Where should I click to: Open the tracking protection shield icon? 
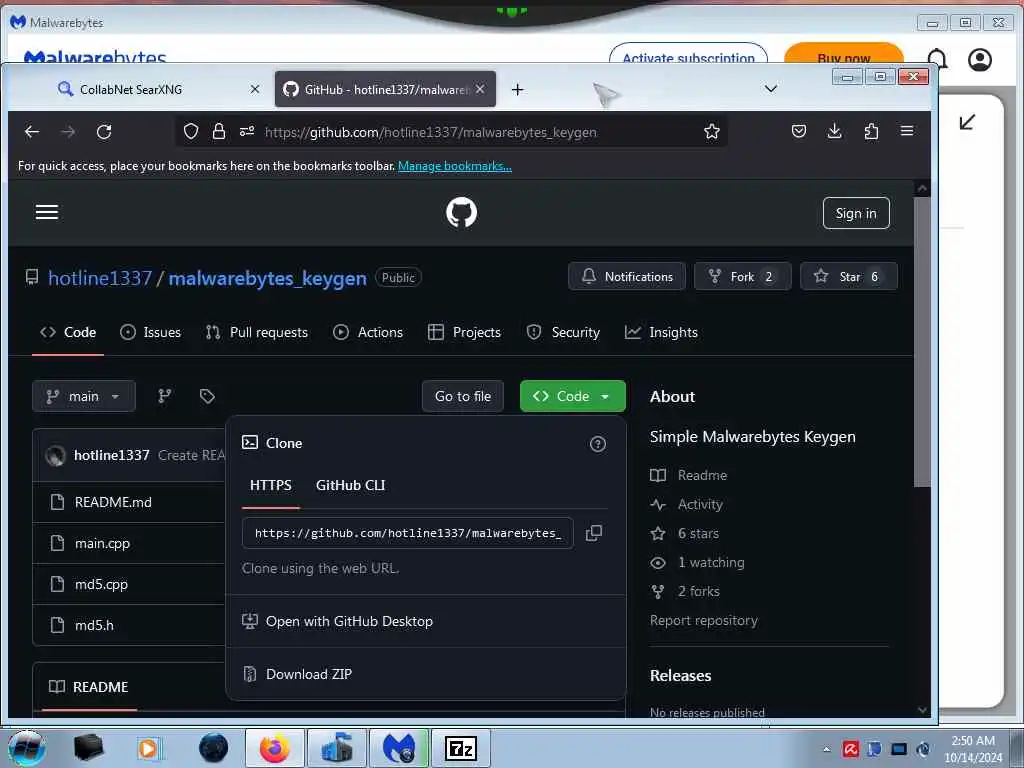pos(191,132)
